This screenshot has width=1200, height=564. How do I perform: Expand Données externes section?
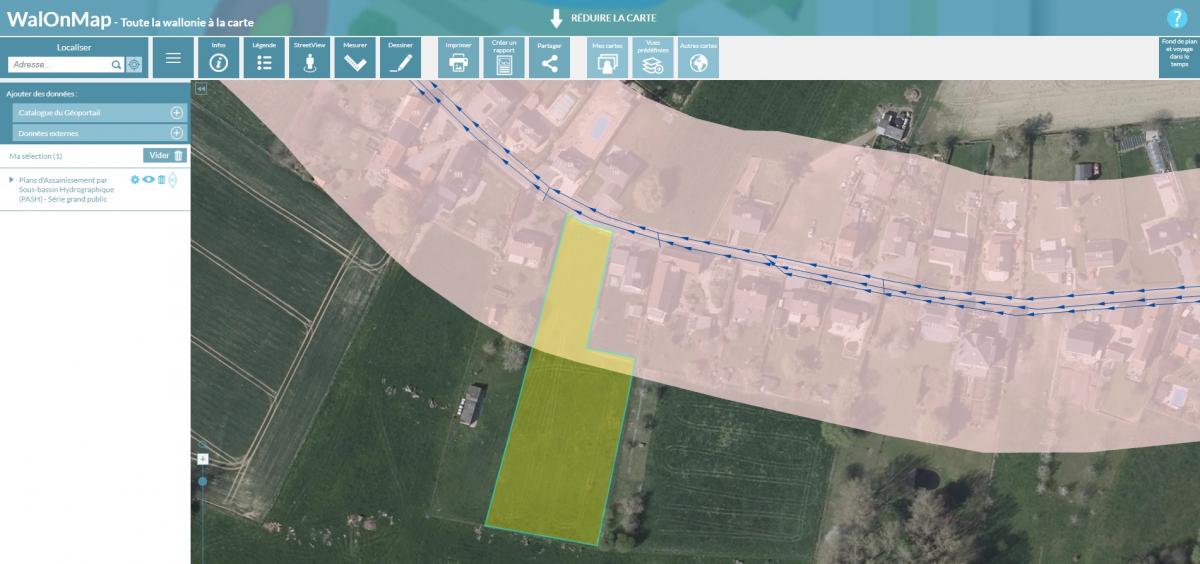(x=177, y=133)
